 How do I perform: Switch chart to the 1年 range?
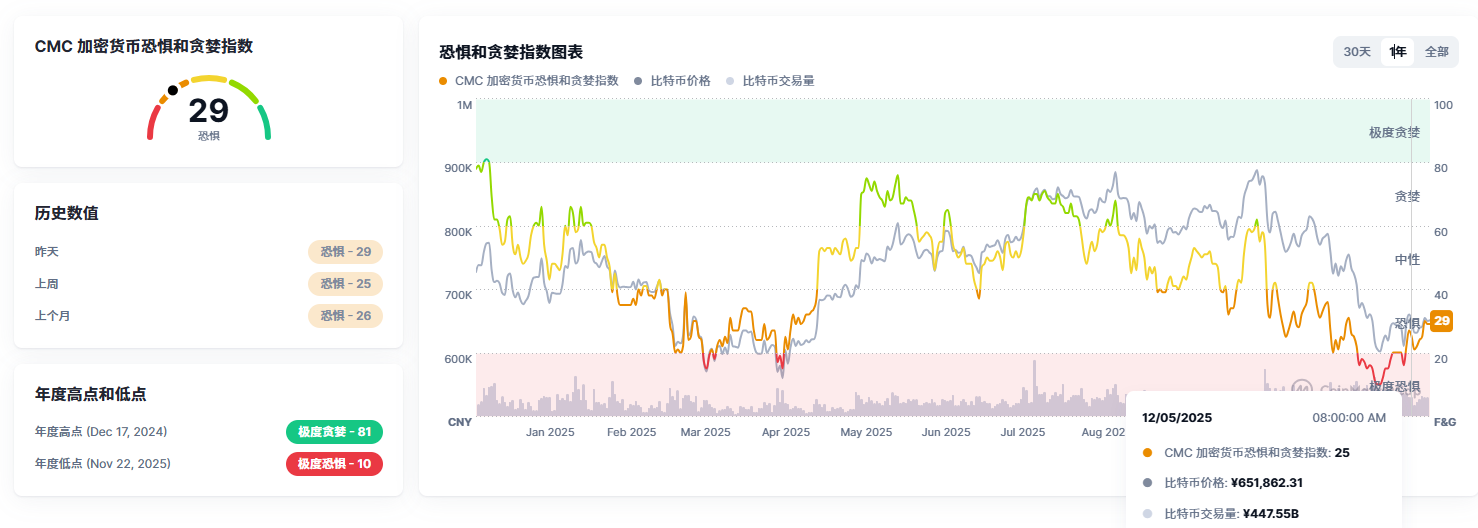1397,52
